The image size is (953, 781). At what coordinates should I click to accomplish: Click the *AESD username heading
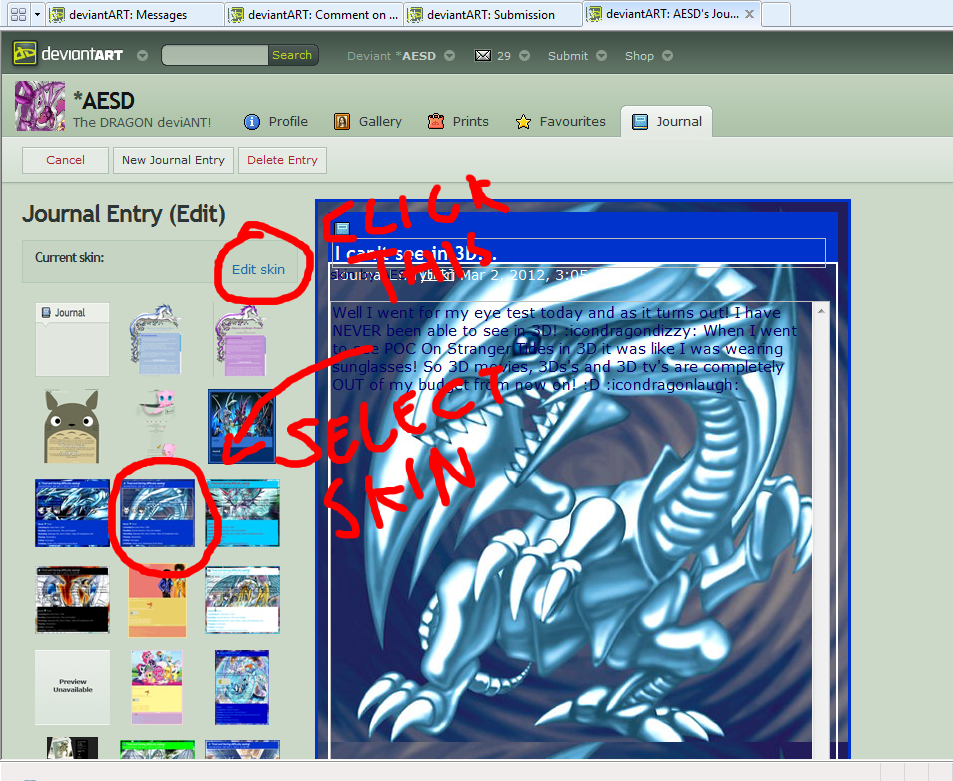click(103, 100)
